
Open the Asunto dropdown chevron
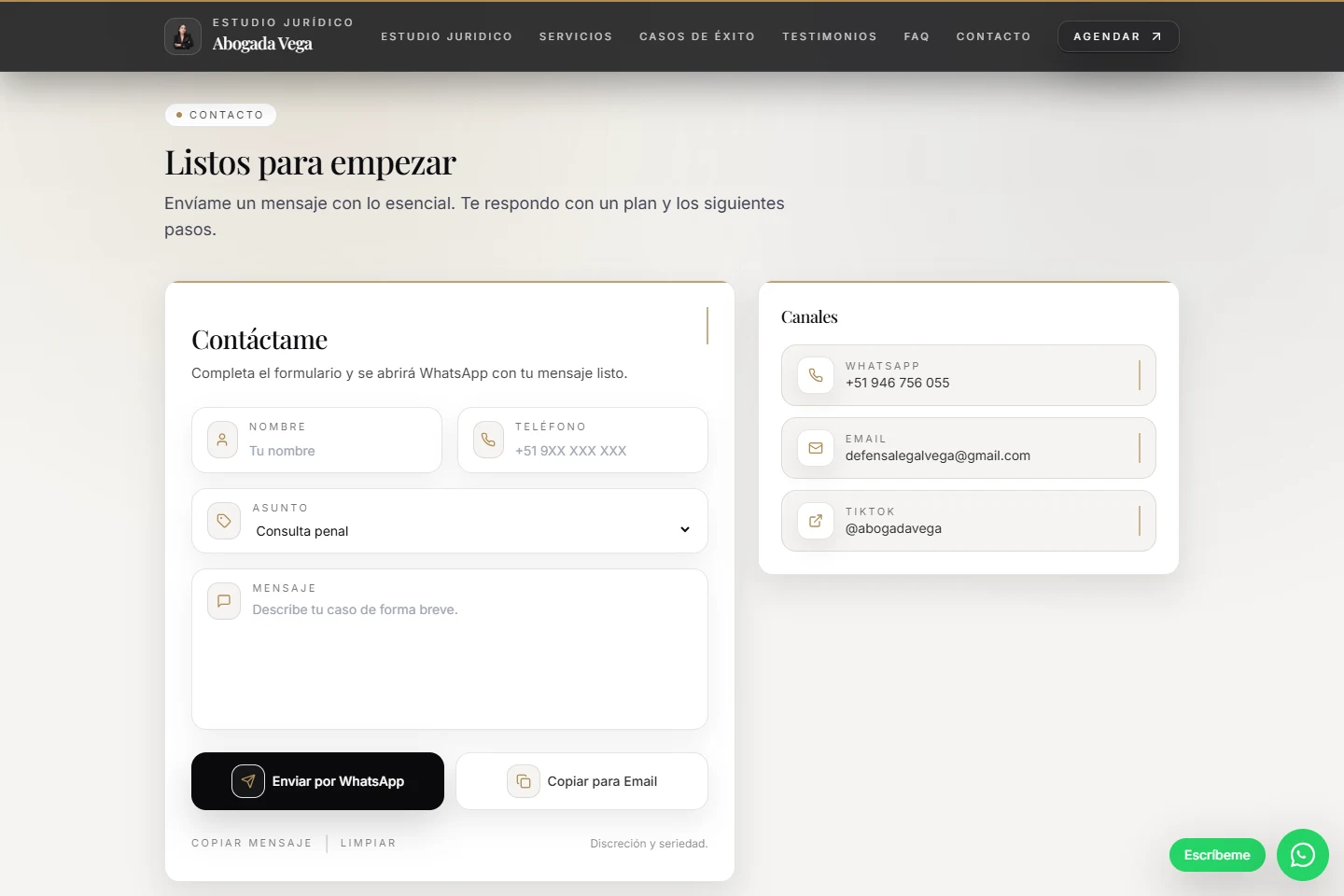(685, 530)
